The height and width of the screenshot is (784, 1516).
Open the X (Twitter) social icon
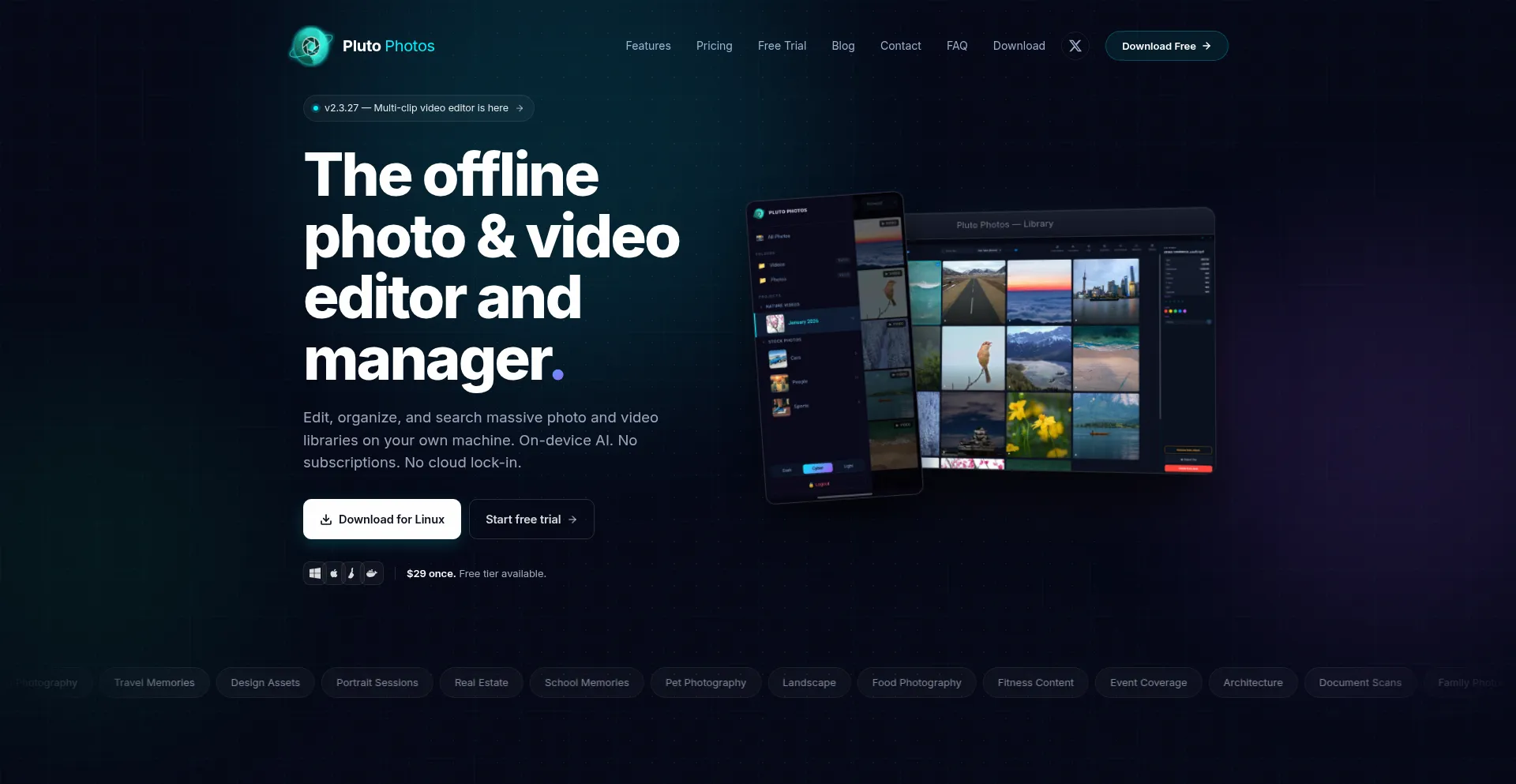[x=1075, y=46]
